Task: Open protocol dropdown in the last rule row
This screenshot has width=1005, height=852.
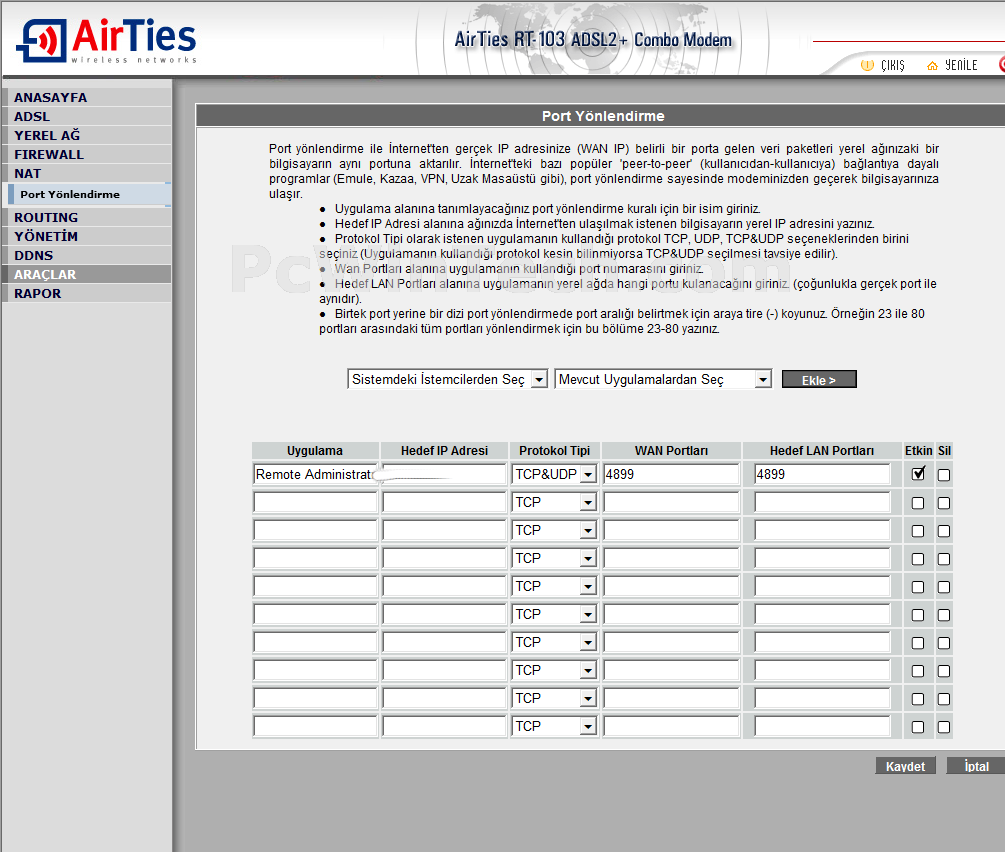Action: [554, 726]
